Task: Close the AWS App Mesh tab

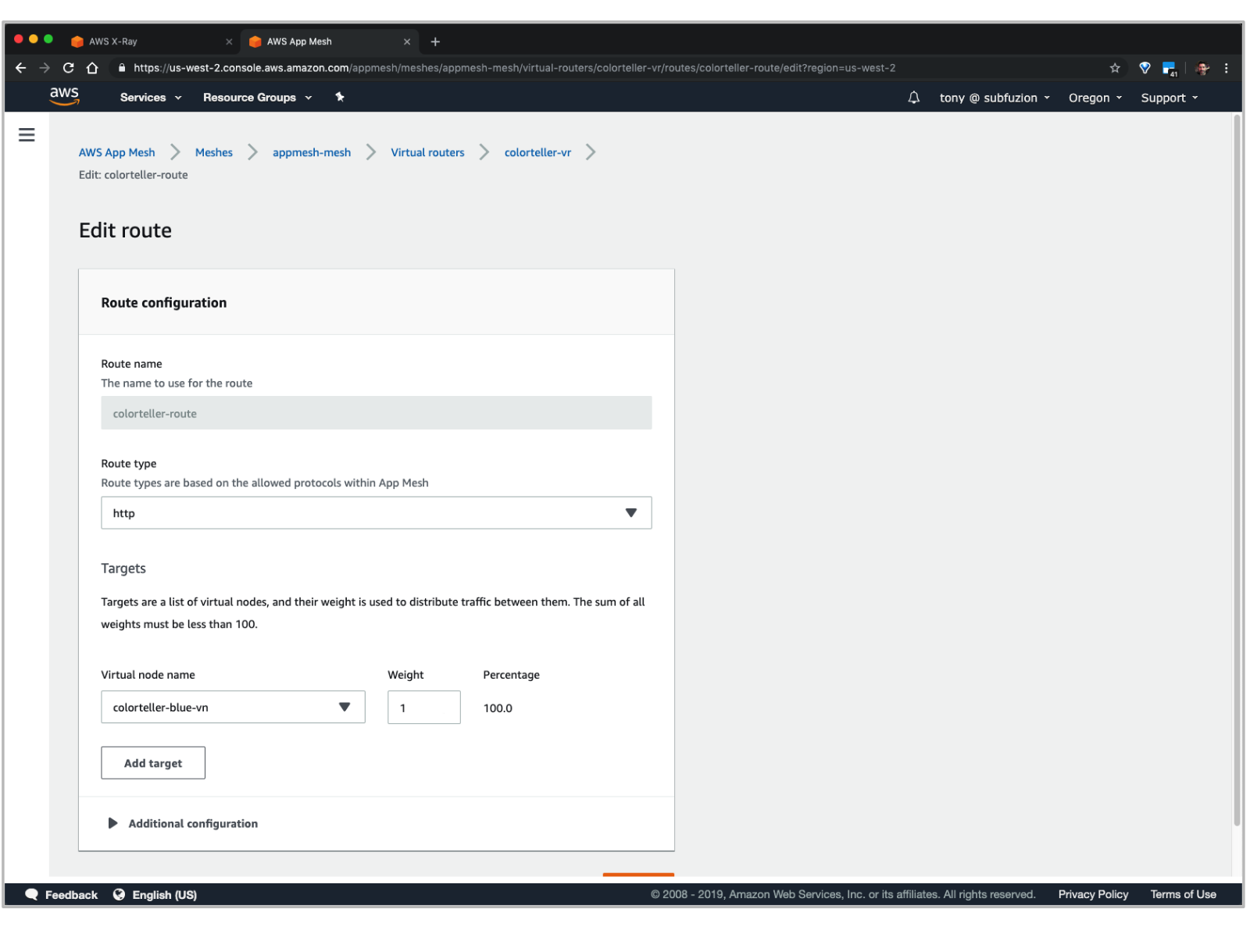Action: point(407,41)
